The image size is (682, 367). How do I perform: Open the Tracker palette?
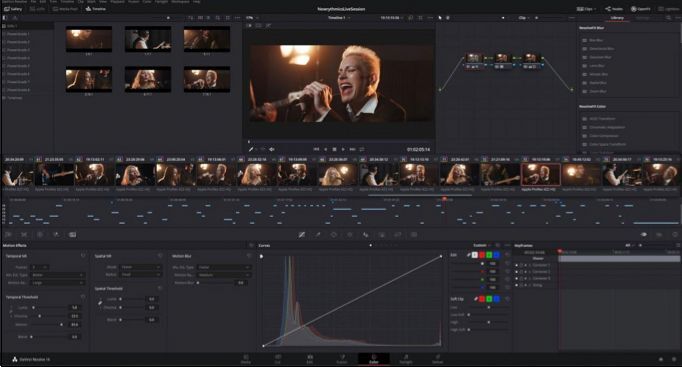350,234
